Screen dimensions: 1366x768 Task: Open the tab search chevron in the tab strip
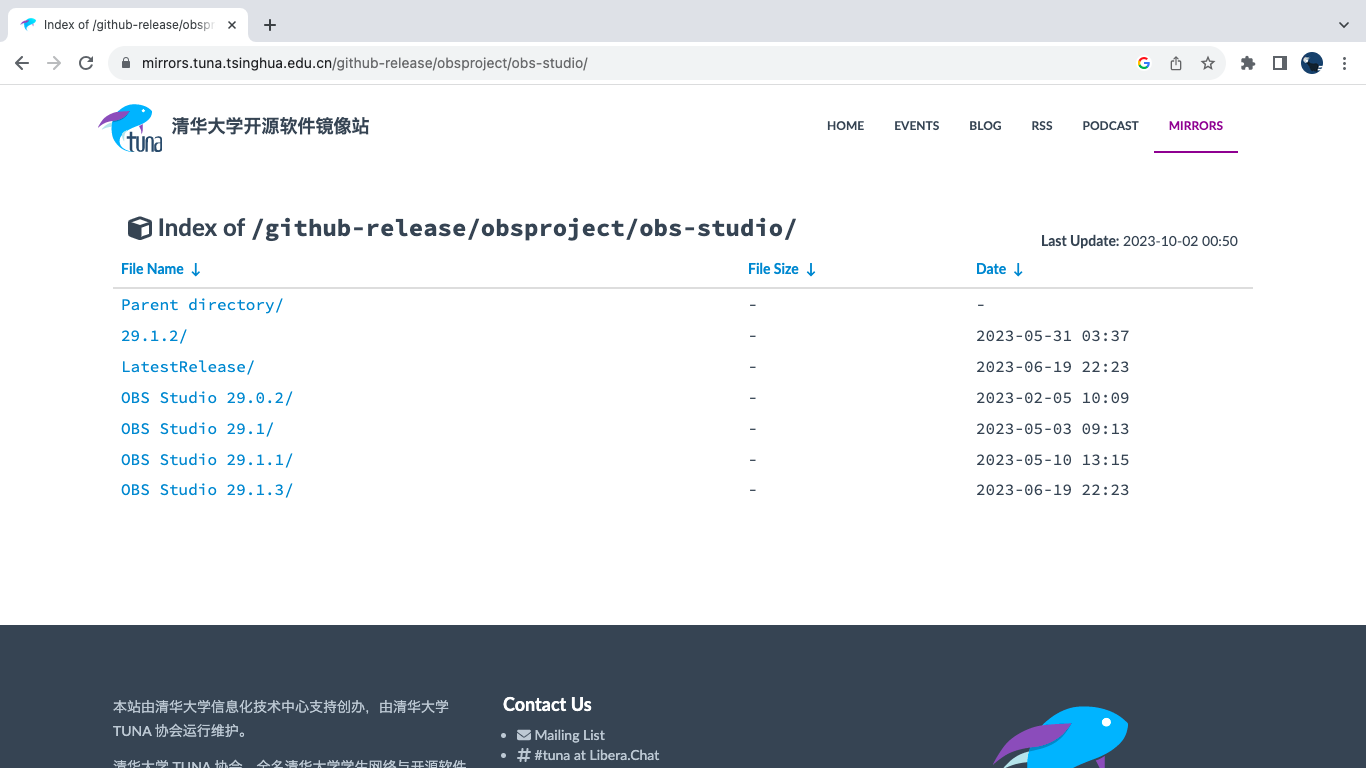1343,24
